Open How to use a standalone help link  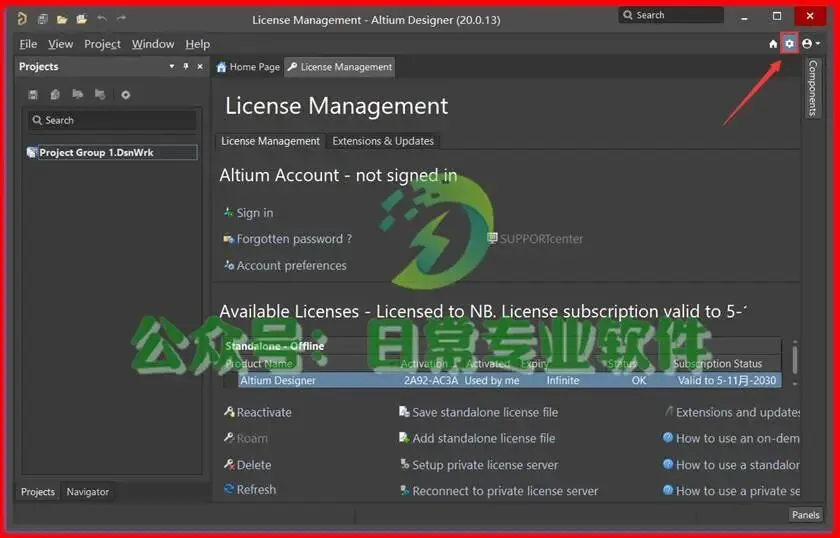tap(731, 465)
